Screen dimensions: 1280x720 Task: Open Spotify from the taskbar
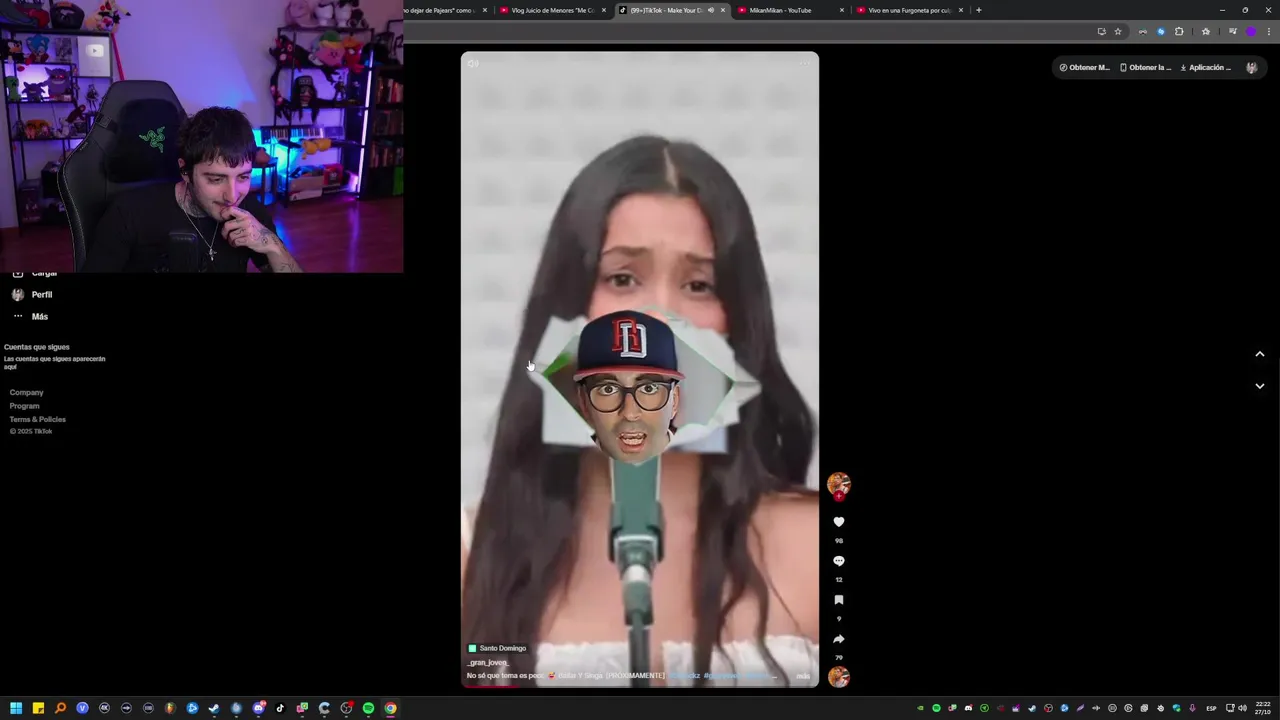[368, 708]
